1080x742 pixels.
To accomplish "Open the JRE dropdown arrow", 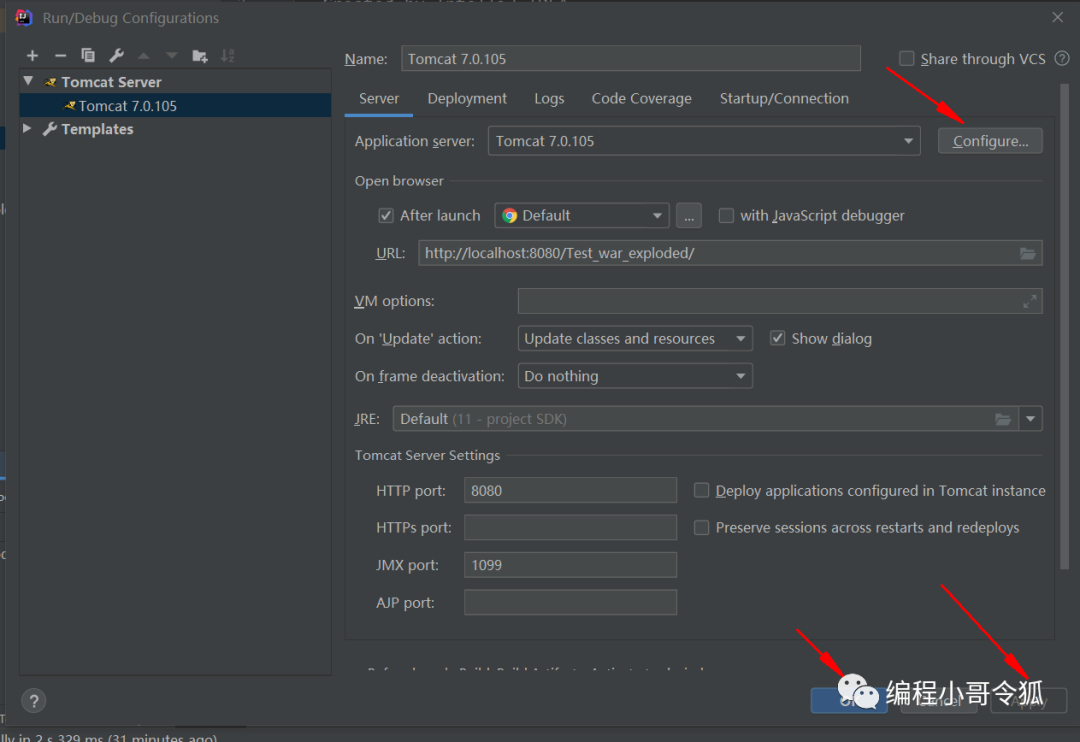I will pos(1030,419).
